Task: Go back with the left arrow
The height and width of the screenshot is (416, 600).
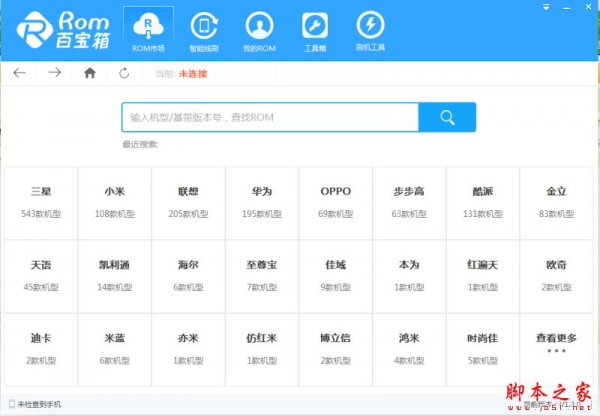Action: click(20, 73)
